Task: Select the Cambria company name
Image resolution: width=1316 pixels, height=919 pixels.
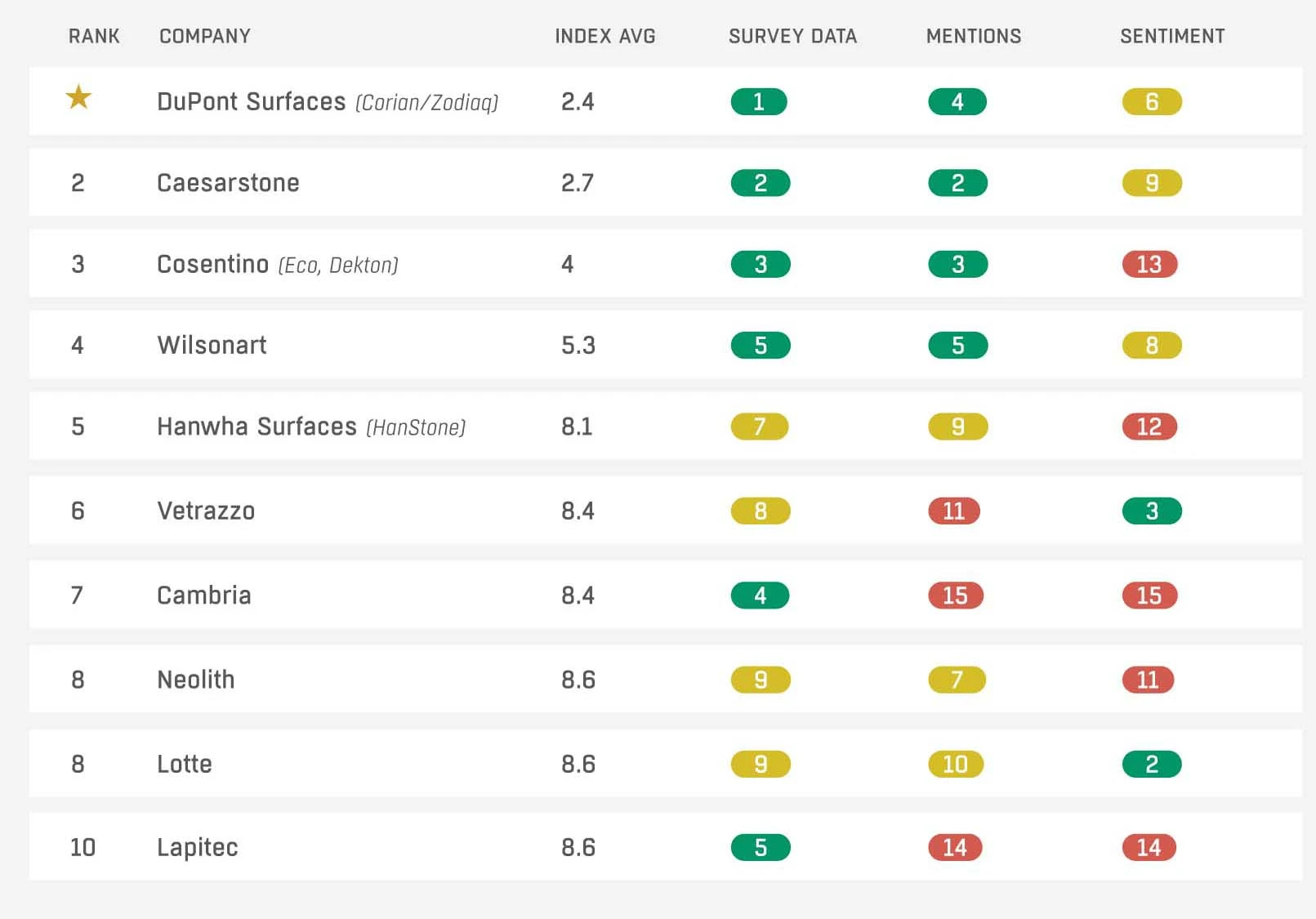Action: point(204,595)
